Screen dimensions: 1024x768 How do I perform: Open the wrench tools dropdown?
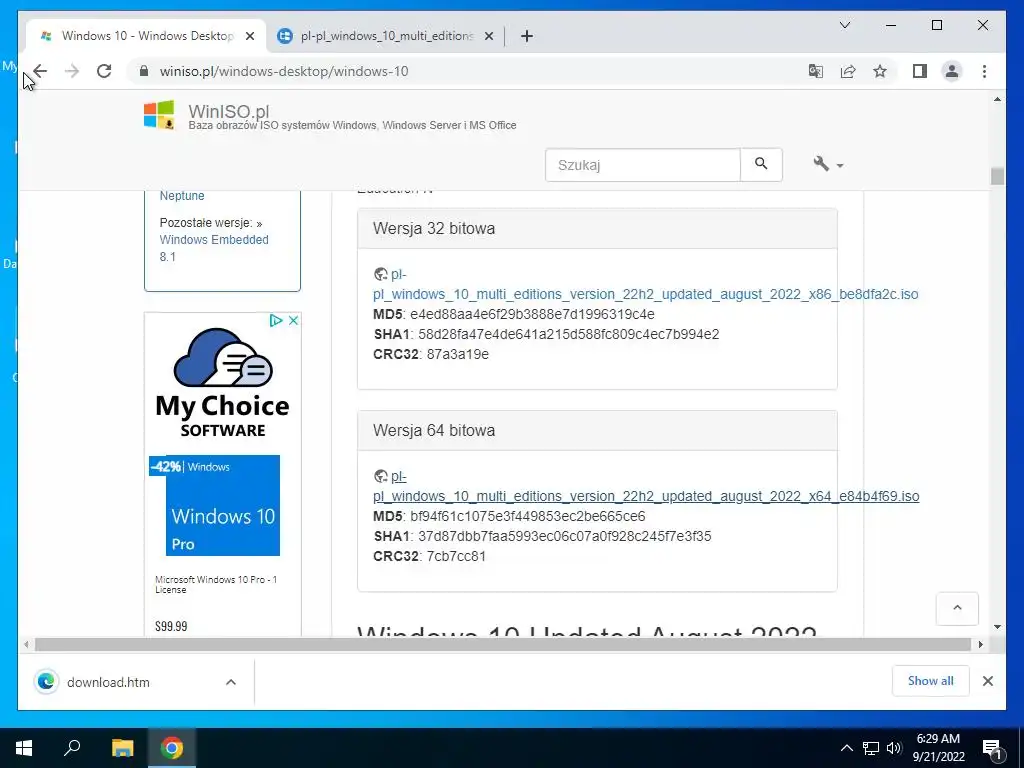[x=828, y=164]
